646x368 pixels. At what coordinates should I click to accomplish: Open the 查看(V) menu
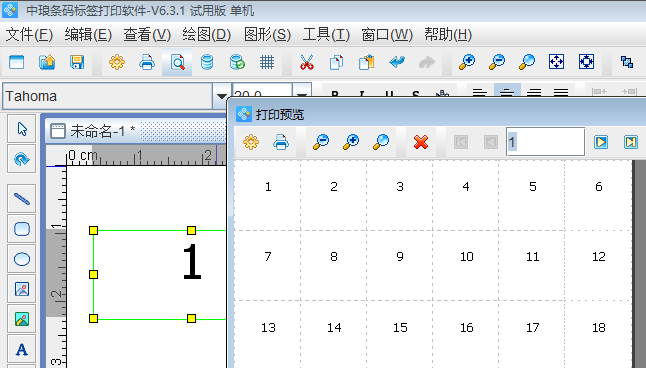click(x=147, y=35)
